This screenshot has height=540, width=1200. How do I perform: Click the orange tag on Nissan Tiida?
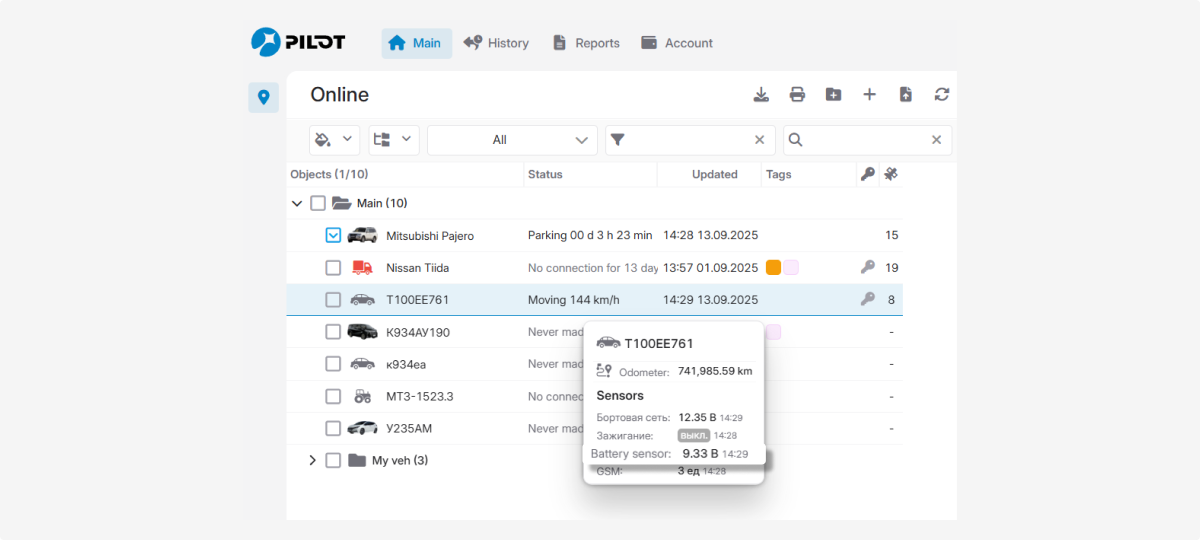click(773, 267)
